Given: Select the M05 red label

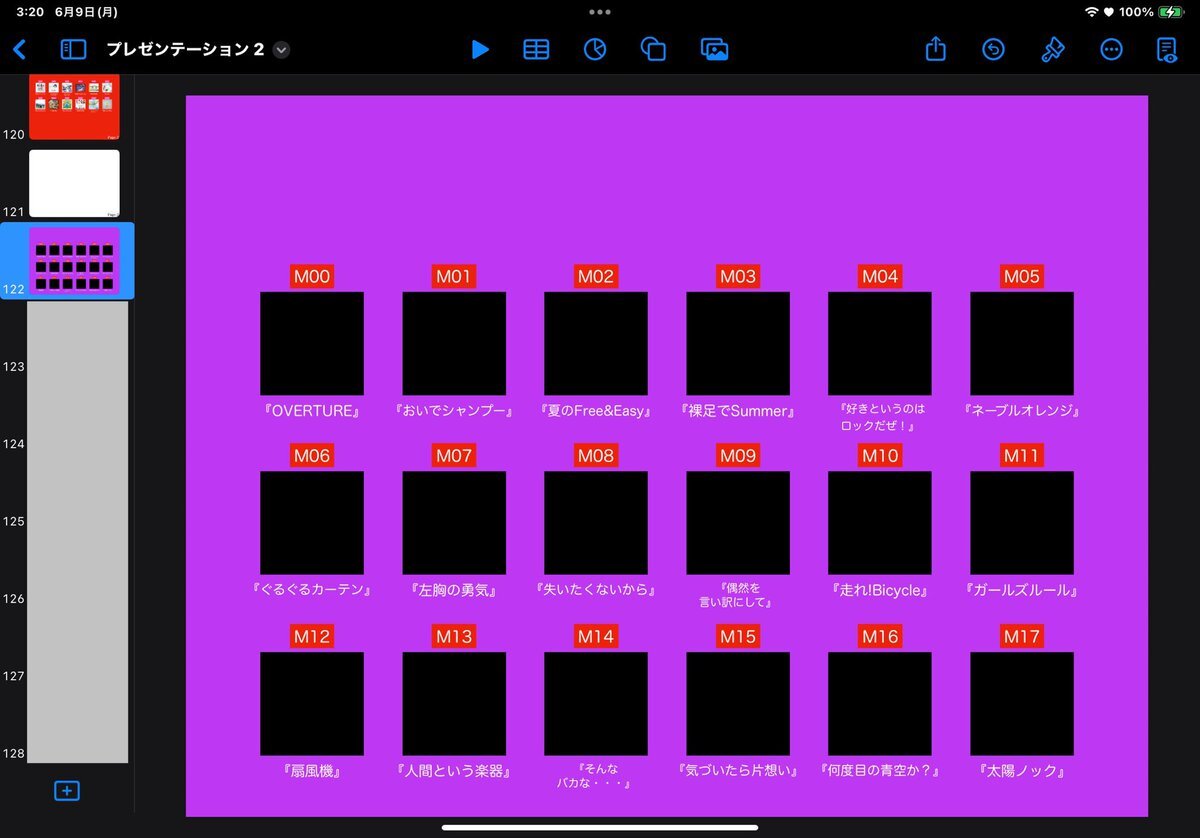Looking at the screenshot, I should pos(1022,276).
